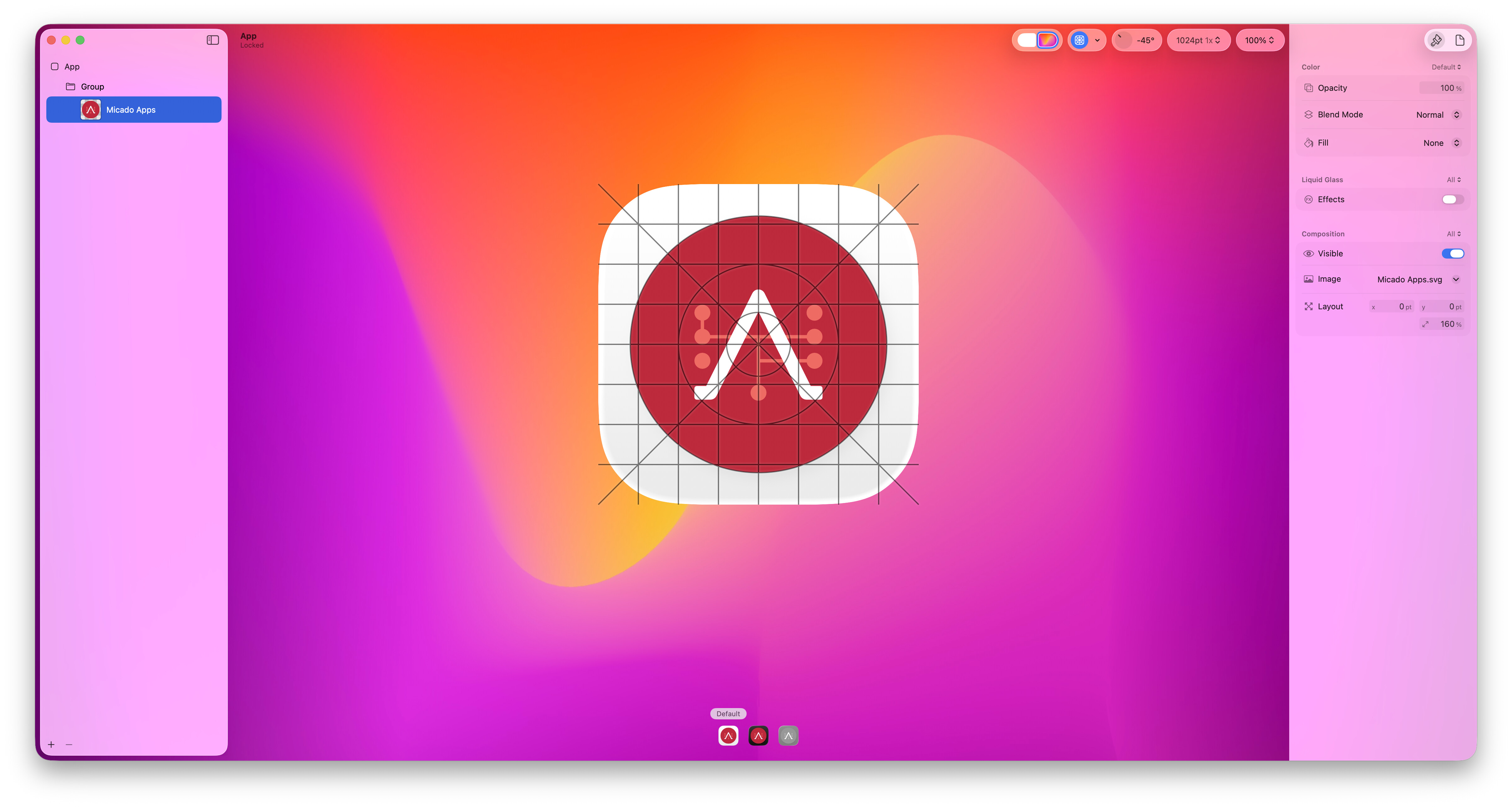Open the paintbrush appearance inspector

1436,40
